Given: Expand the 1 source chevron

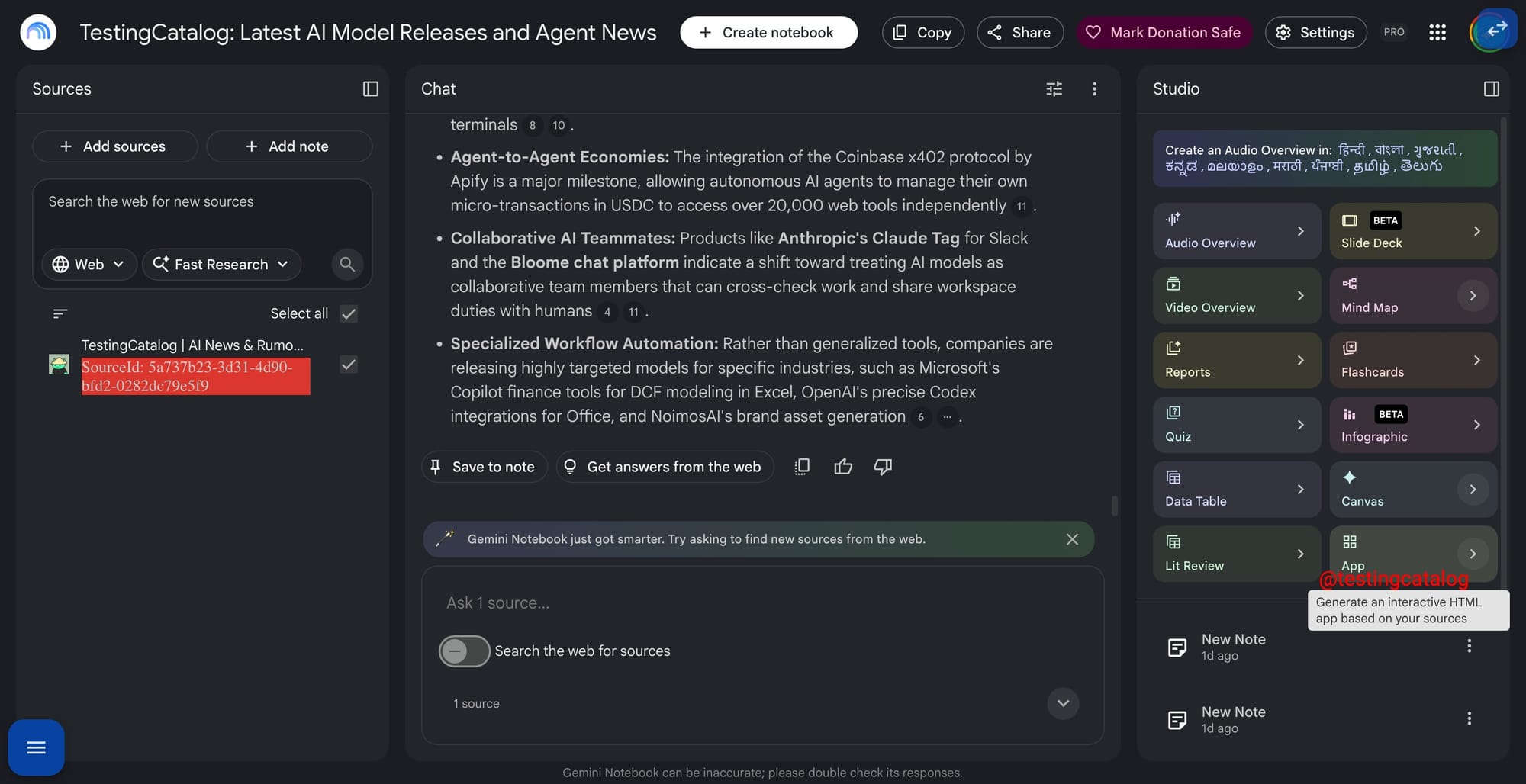Looking at the screenshot, I should pos(1063,703).
